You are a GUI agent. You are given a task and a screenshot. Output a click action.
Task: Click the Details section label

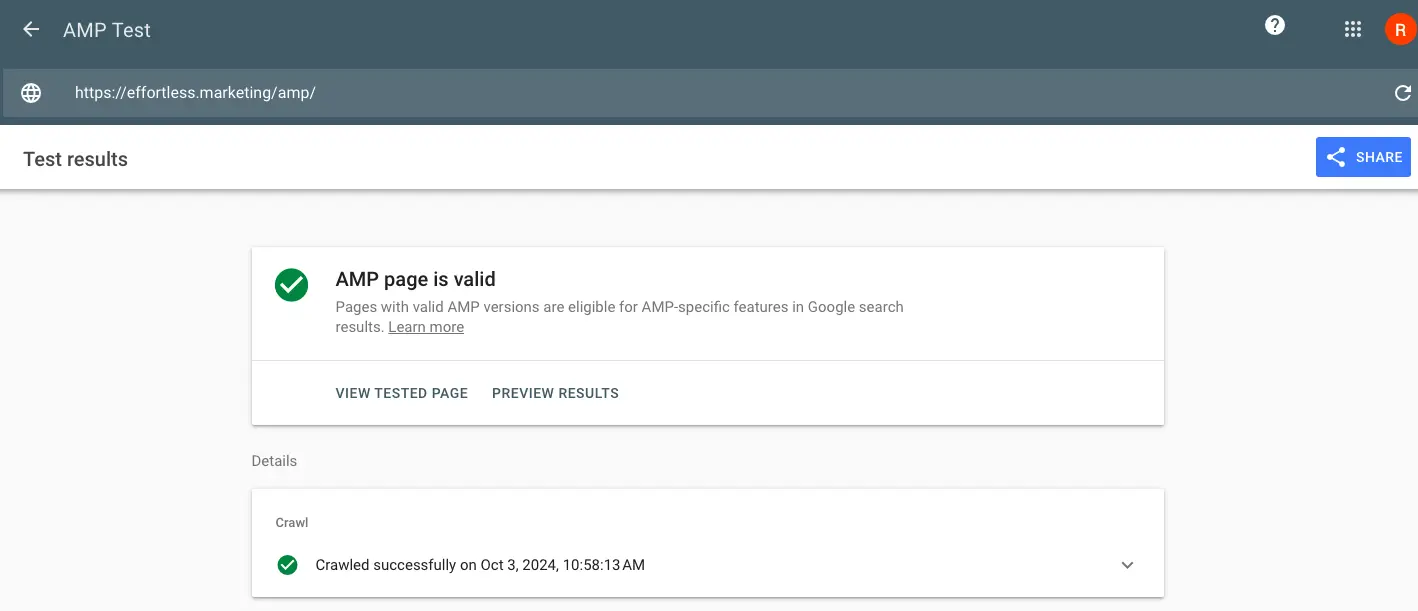pyautogui.click(x=274, y=461)
